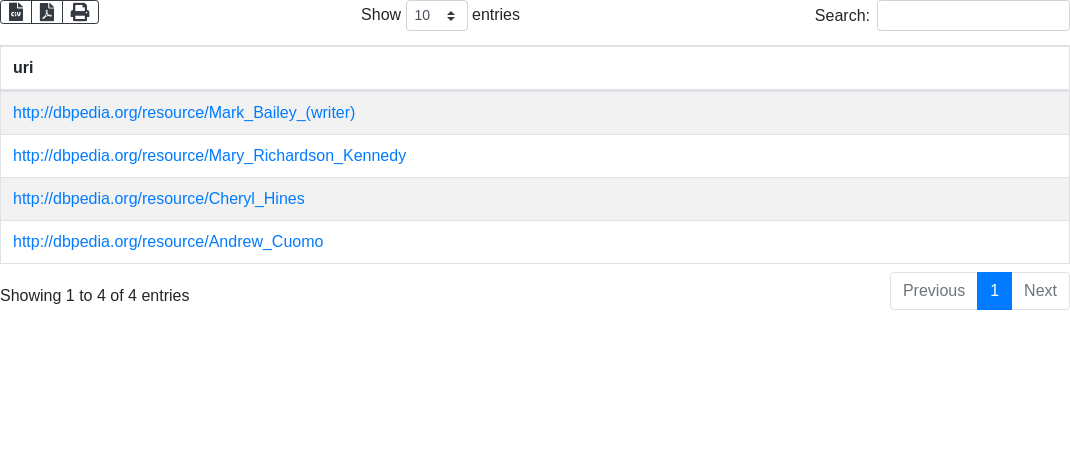Click into the Search input field
This screenshot has height=450, width=1070.
[x=972, y=16]
